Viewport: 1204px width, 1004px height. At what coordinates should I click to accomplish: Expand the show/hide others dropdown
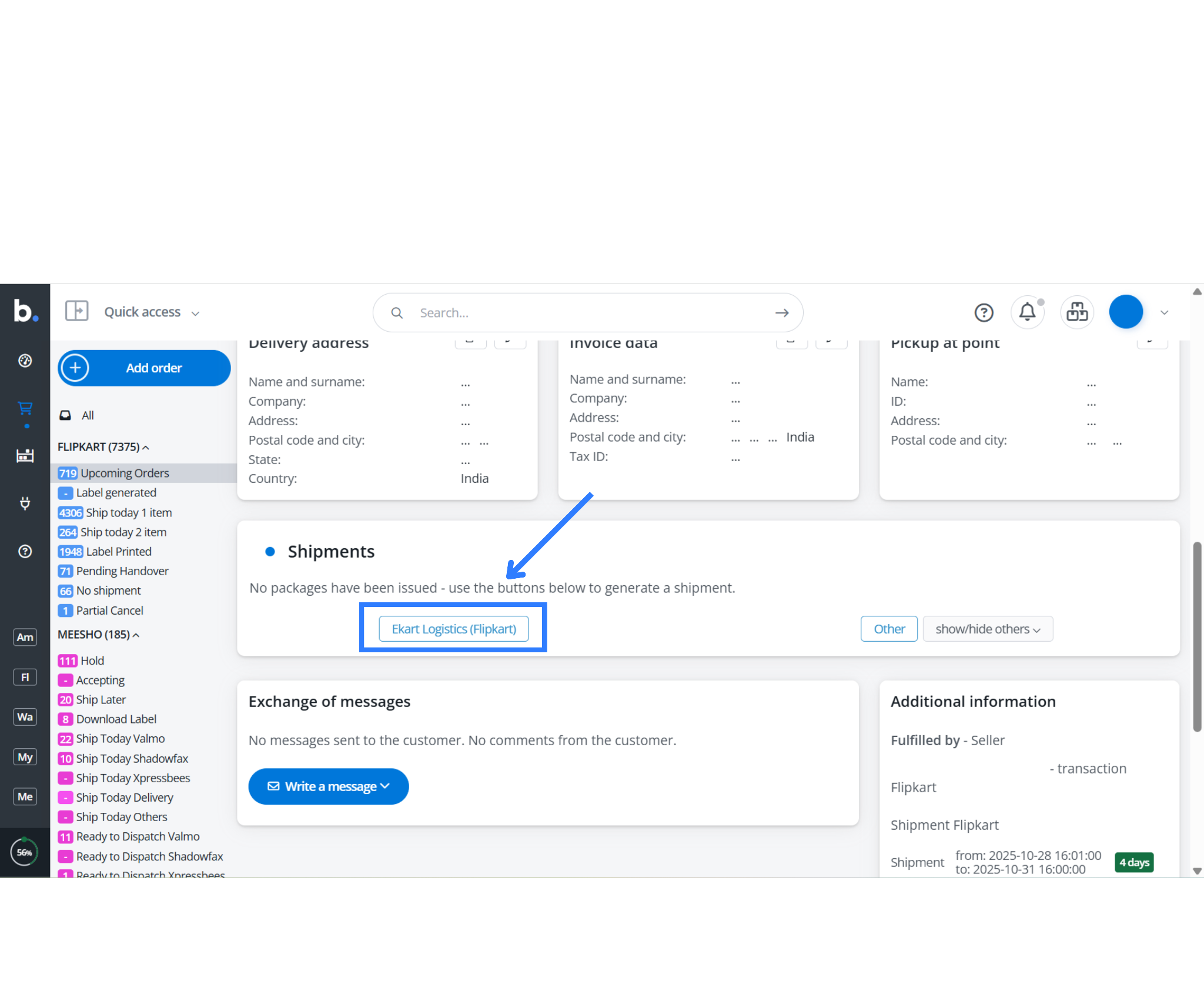coord(987,629)
